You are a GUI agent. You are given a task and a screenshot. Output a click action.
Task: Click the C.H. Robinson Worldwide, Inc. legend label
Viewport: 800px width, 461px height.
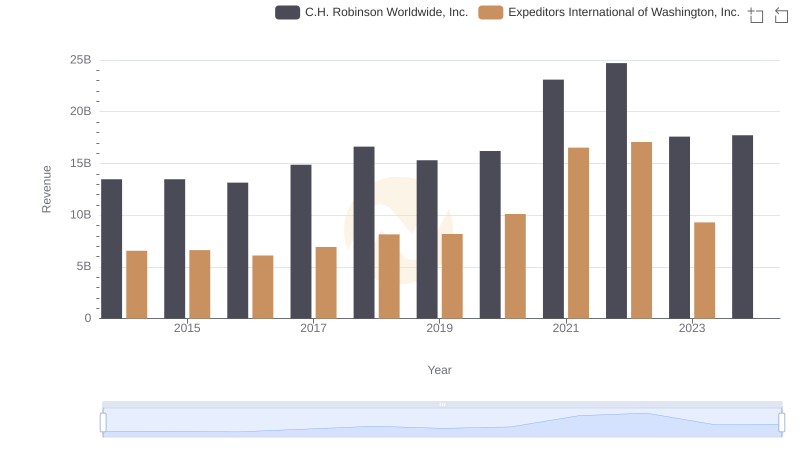click(386, 12)
